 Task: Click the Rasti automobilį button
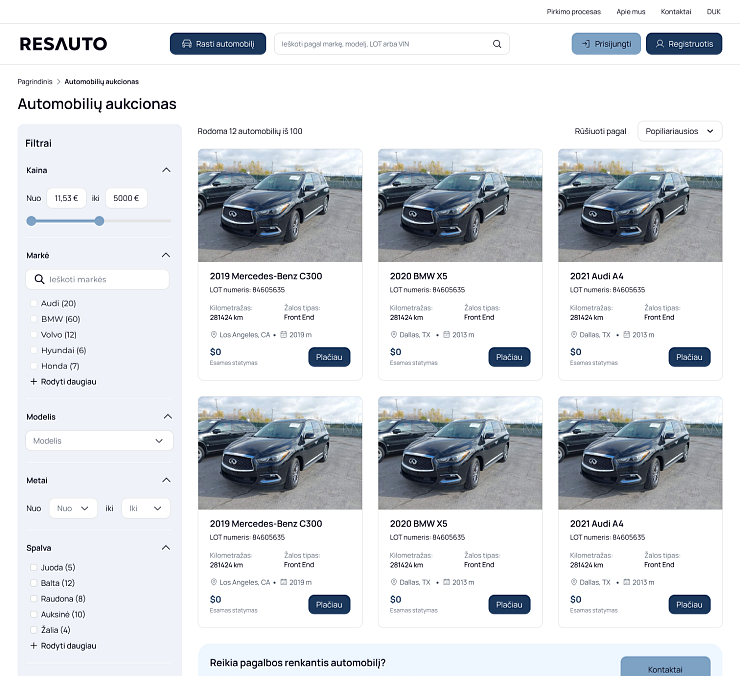click(x=218, y=44)
